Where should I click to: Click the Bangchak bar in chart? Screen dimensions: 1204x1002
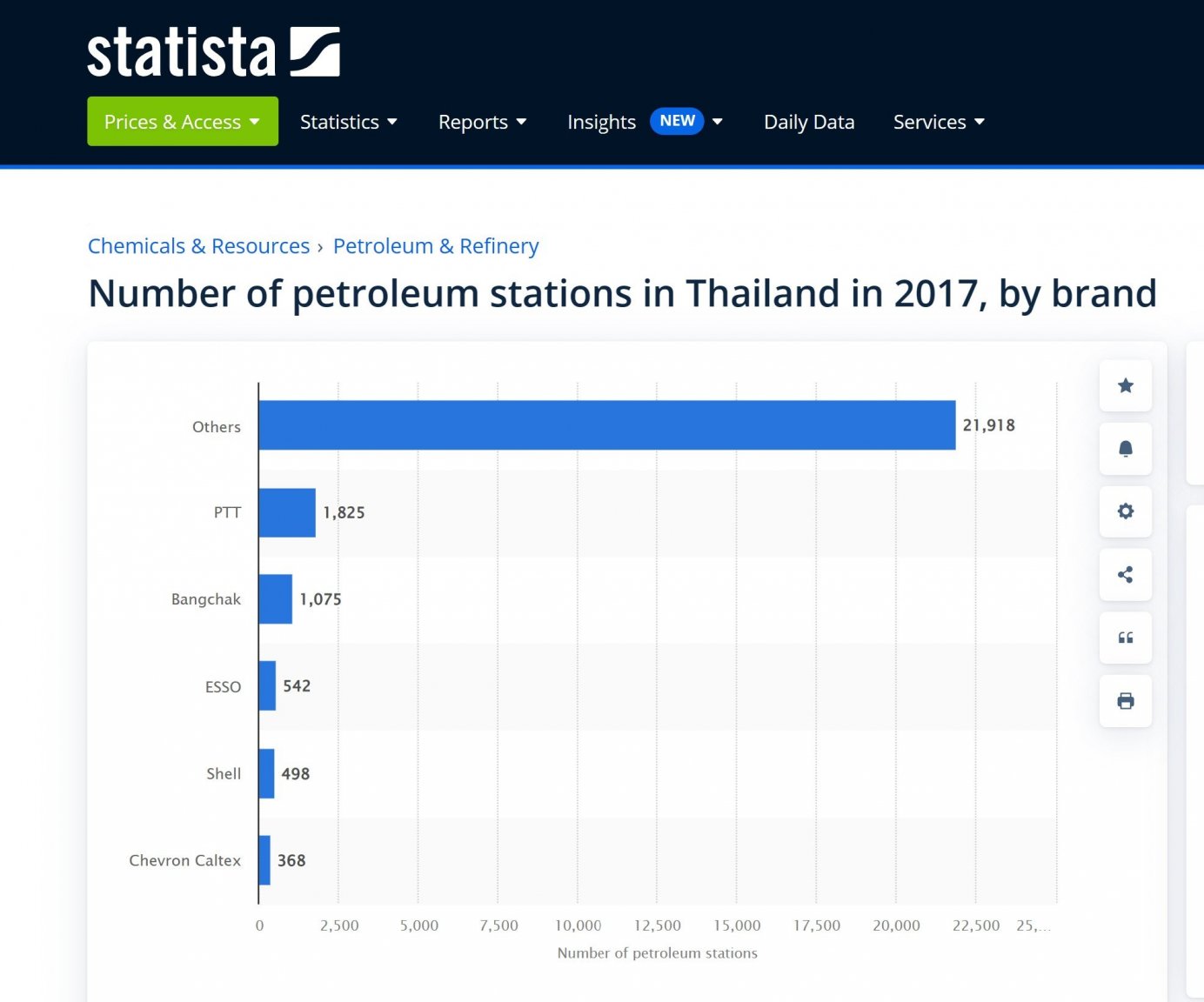[275, 599]
